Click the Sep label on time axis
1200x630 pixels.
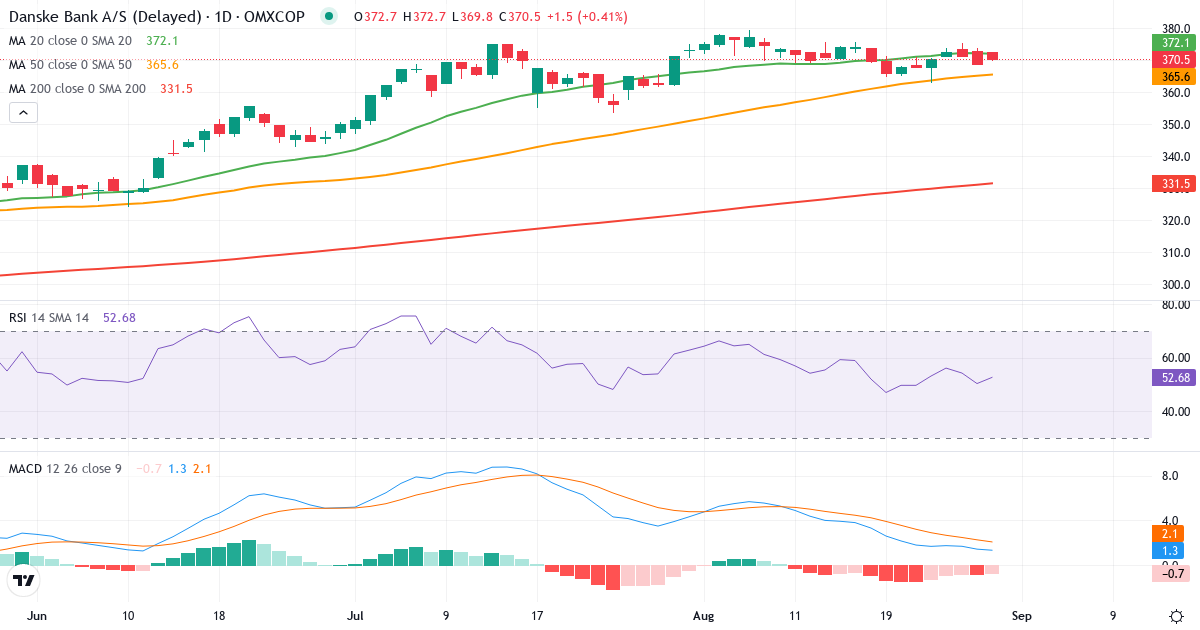coord(1022,616)
